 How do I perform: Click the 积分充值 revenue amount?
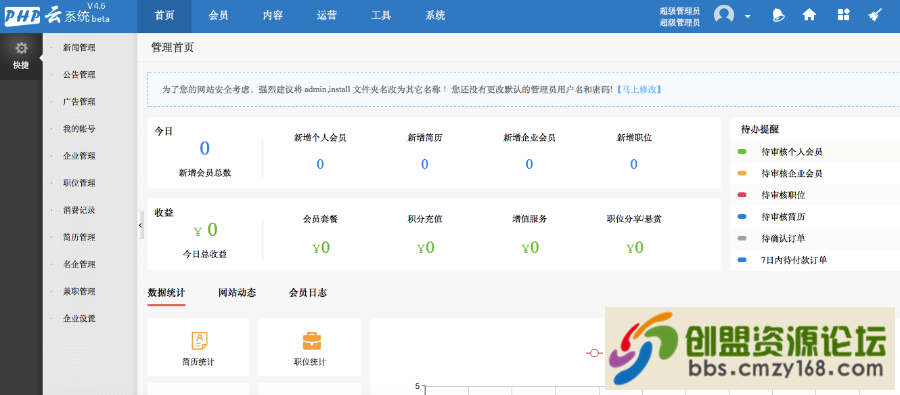point(425,248)
